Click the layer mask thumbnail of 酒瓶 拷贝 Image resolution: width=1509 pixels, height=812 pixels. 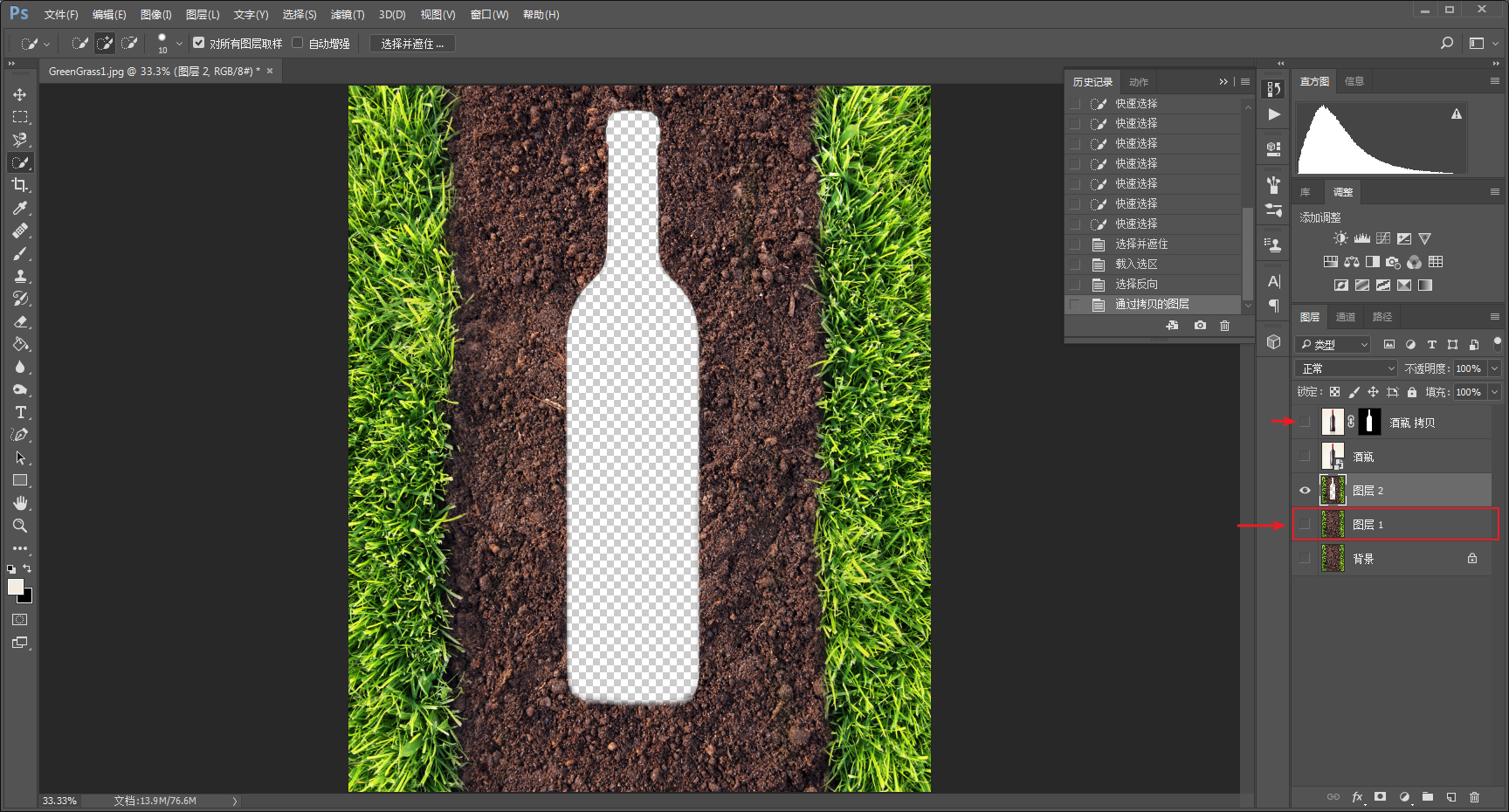tap(1369, 422)
